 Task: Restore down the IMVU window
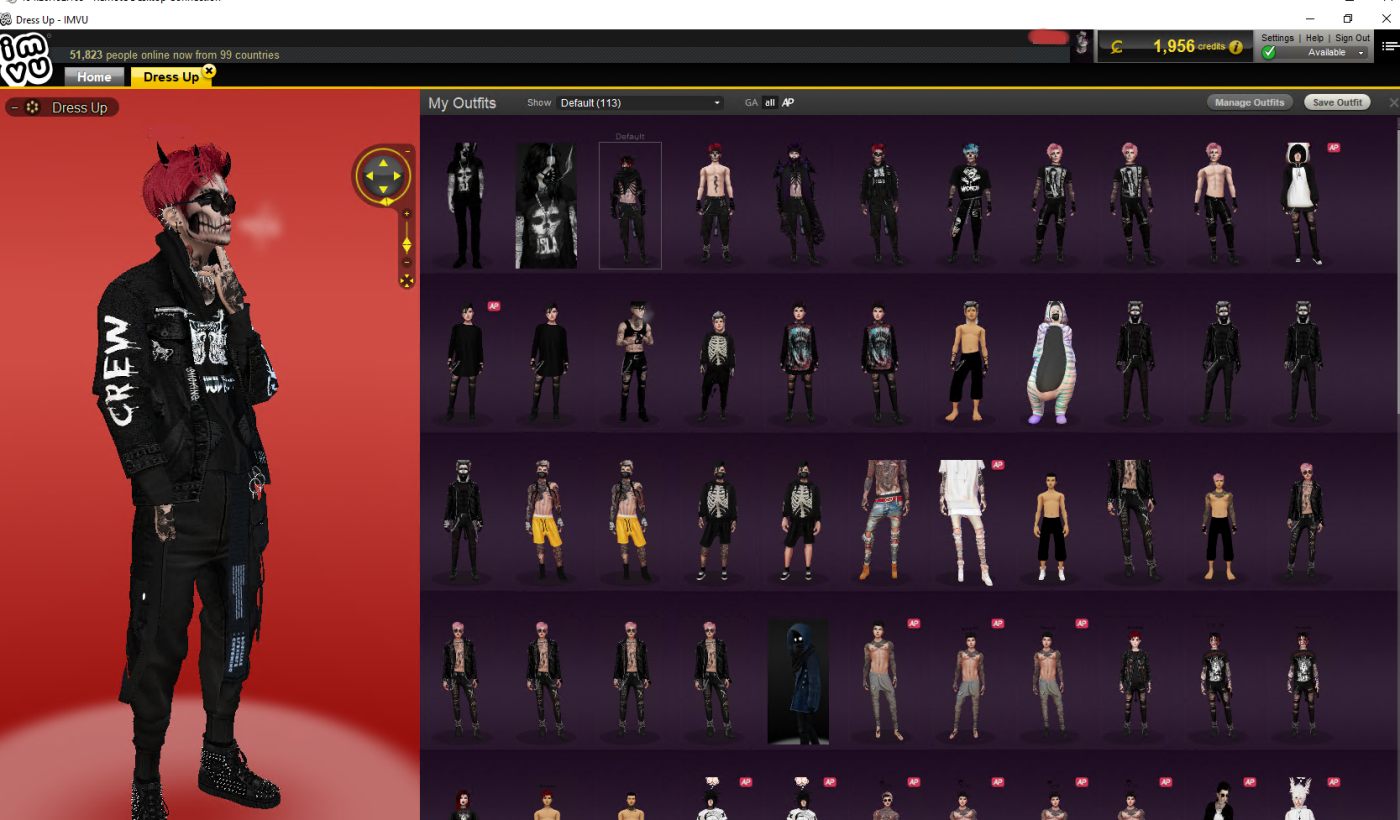point(1347,18)
